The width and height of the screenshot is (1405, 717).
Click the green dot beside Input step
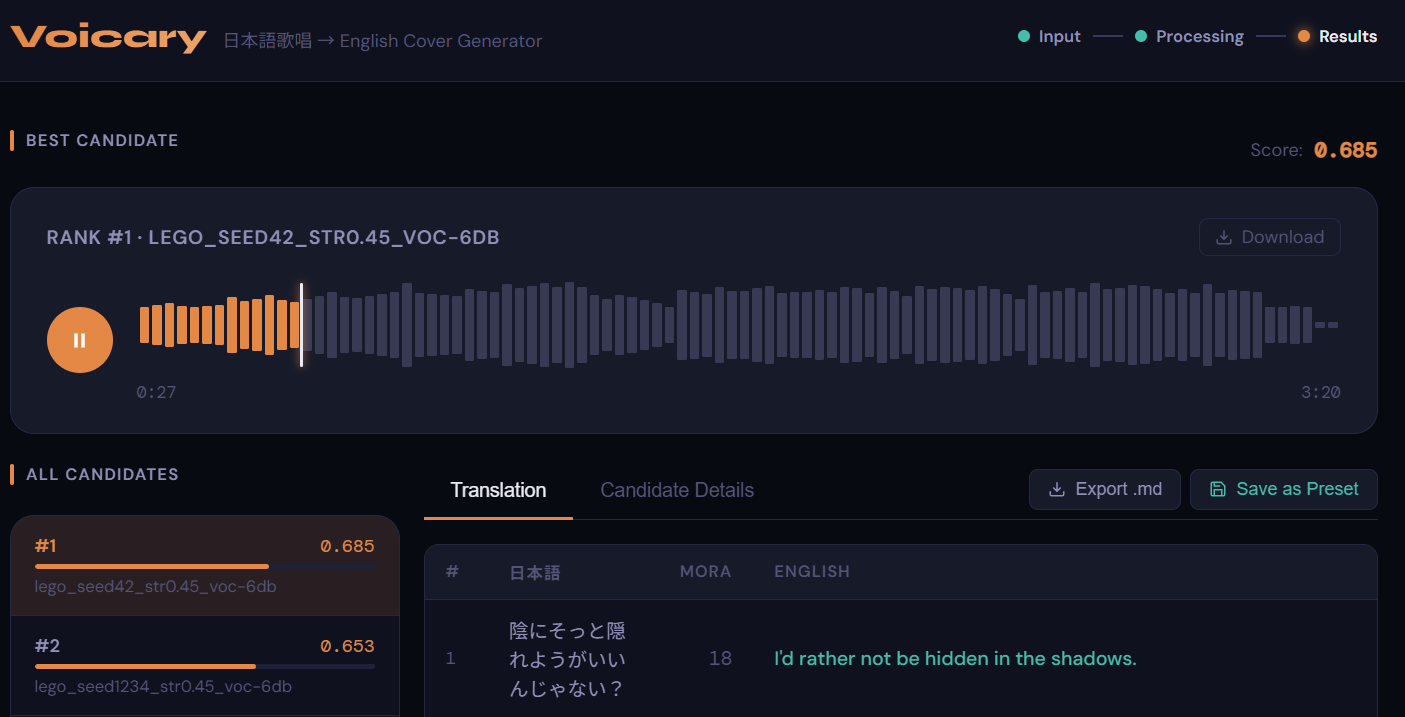[x=1024, y=36]
